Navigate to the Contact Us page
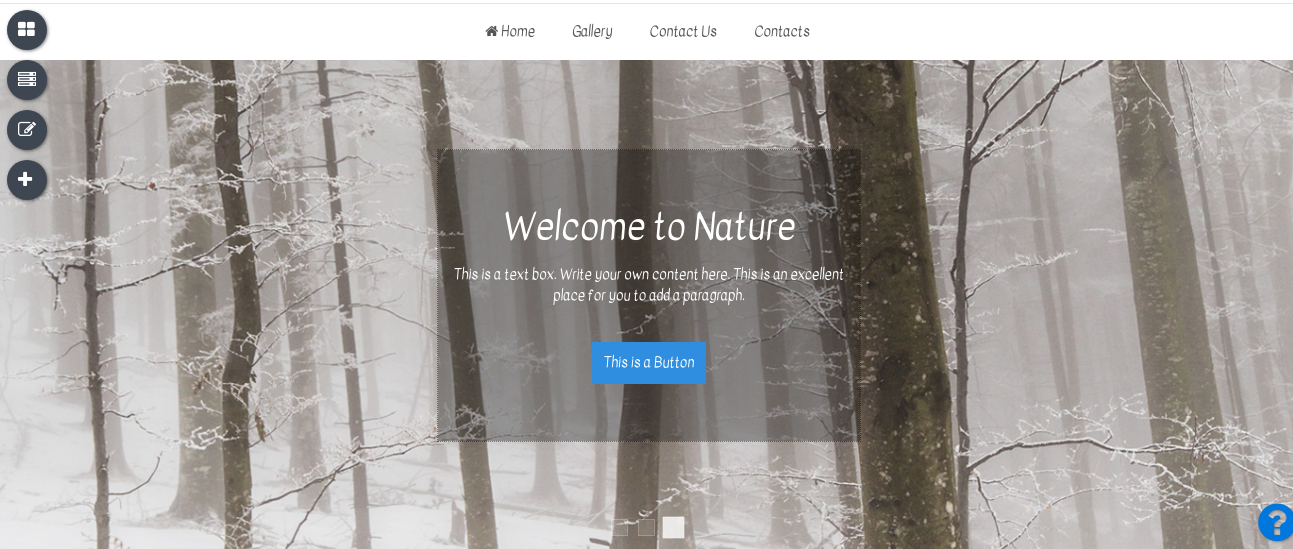This screenshot has height=549, width=1293. (x=683, y=31)
